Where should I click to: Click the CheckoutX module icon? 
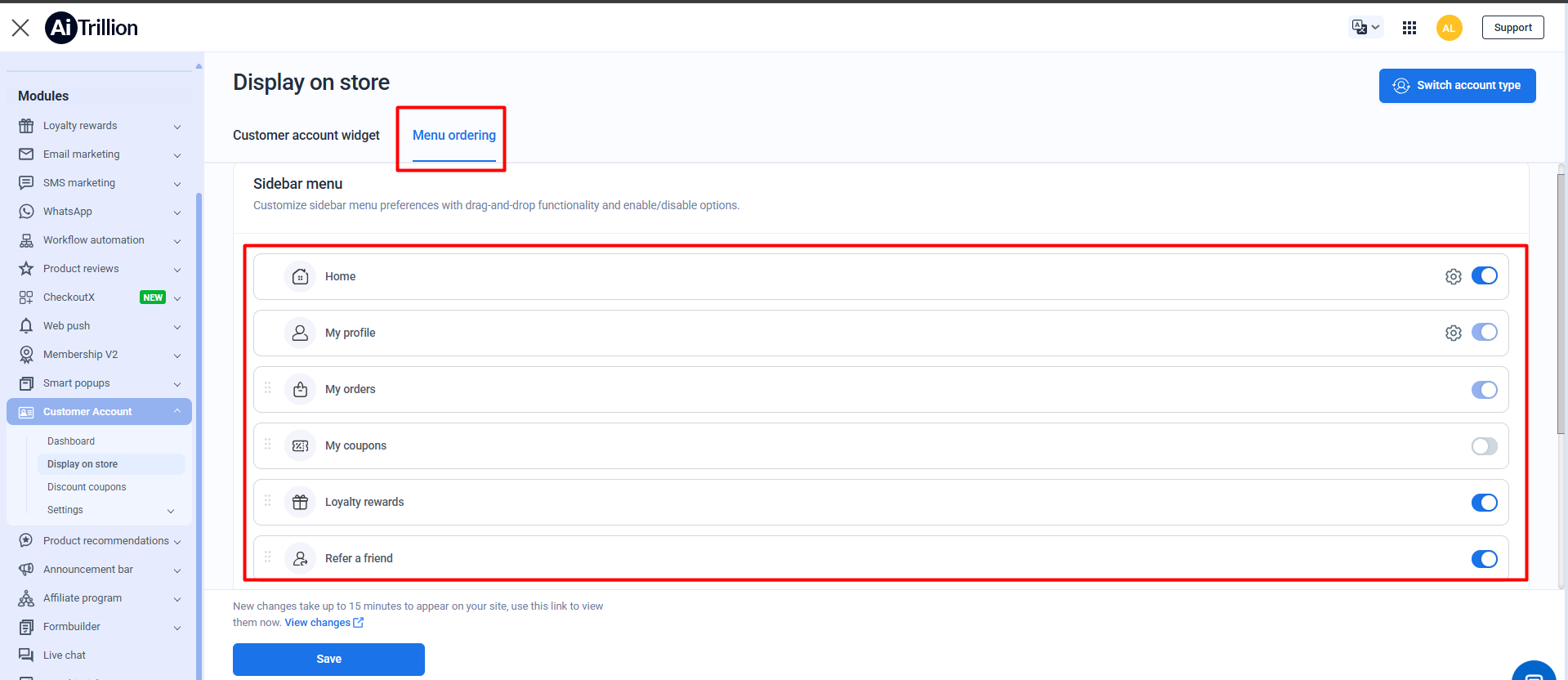26,297
